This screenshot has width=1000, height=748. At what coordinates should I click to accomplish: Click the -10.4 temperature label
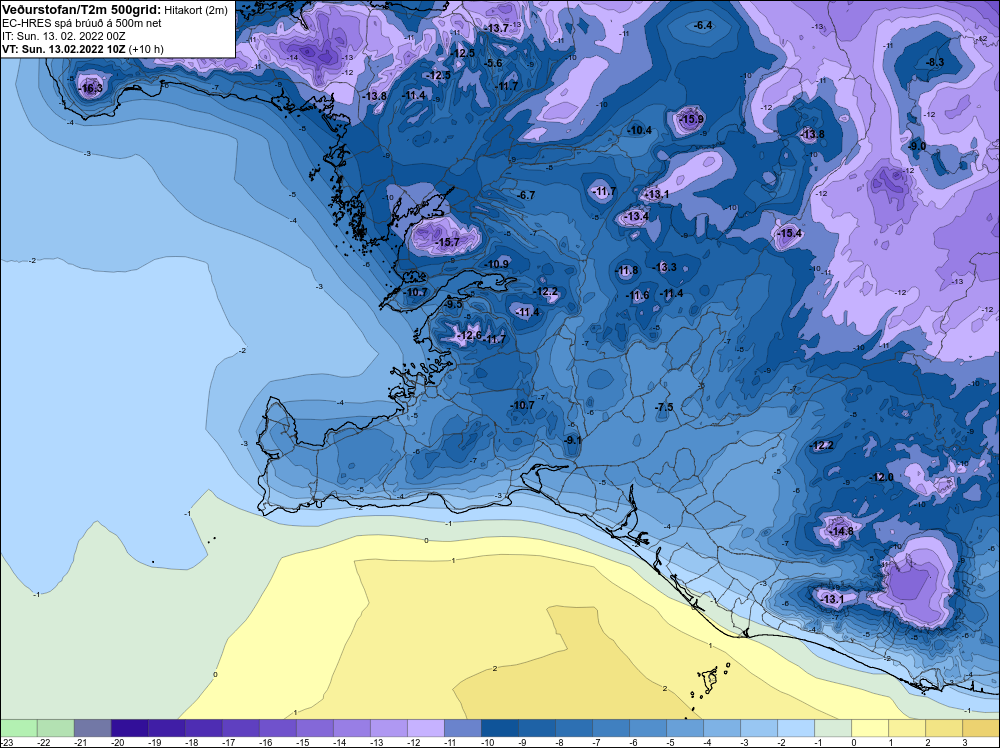click(639, 130)
